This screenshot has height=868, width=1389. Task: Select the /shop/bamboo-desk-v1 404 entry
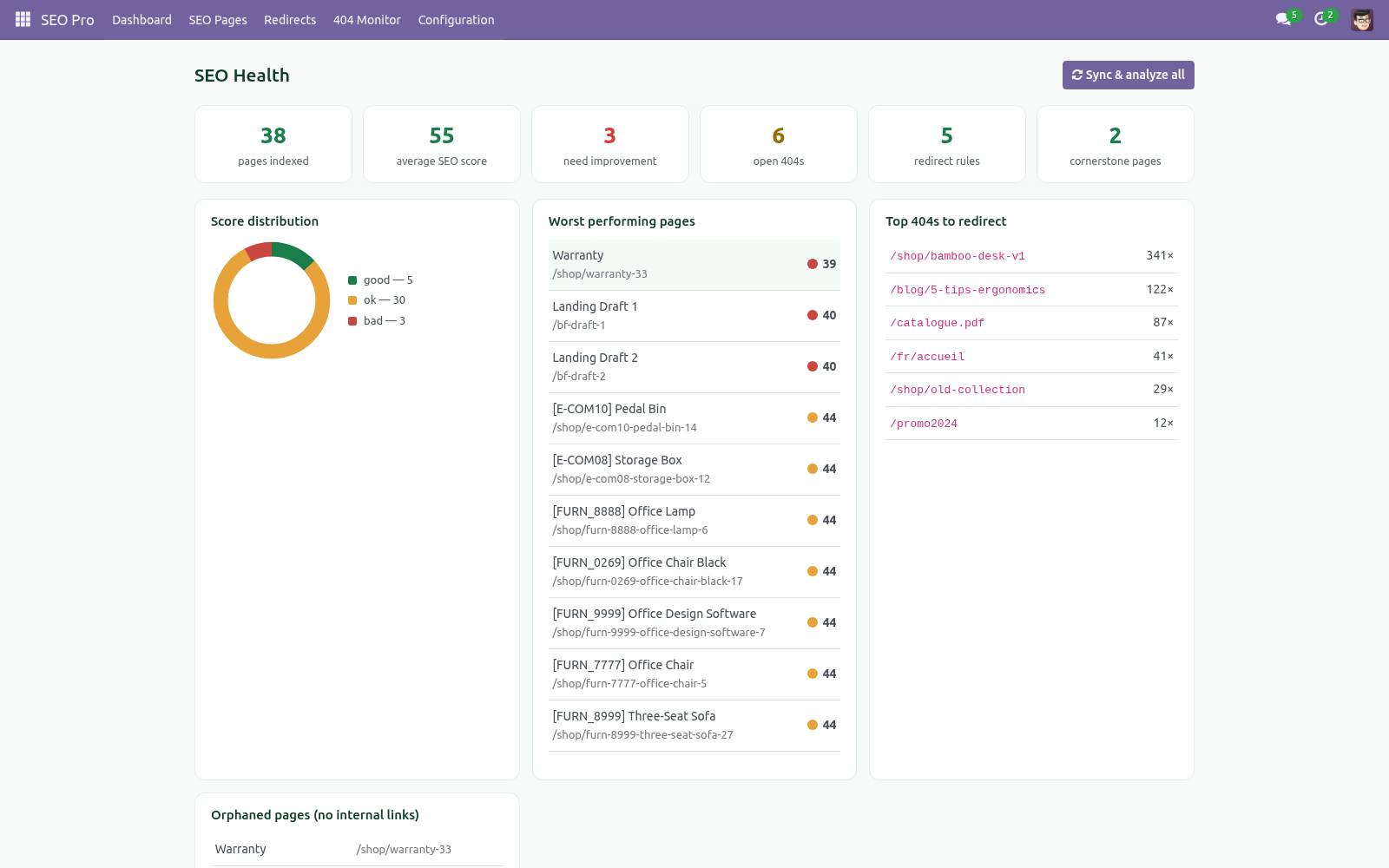coord(1031,256)
